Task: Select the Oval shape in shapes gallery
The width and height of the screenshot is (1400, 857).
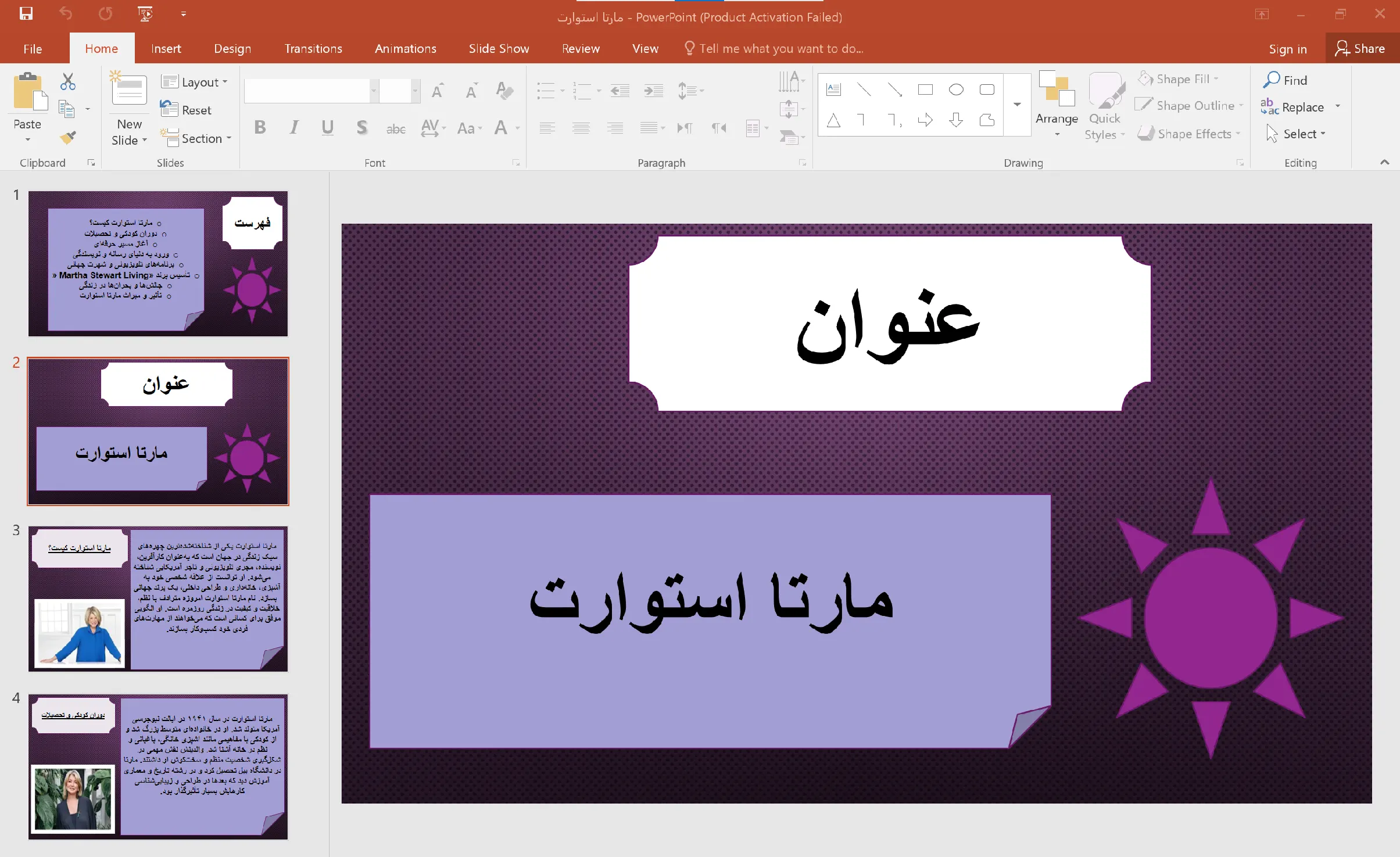Action: tap(956, 89)
